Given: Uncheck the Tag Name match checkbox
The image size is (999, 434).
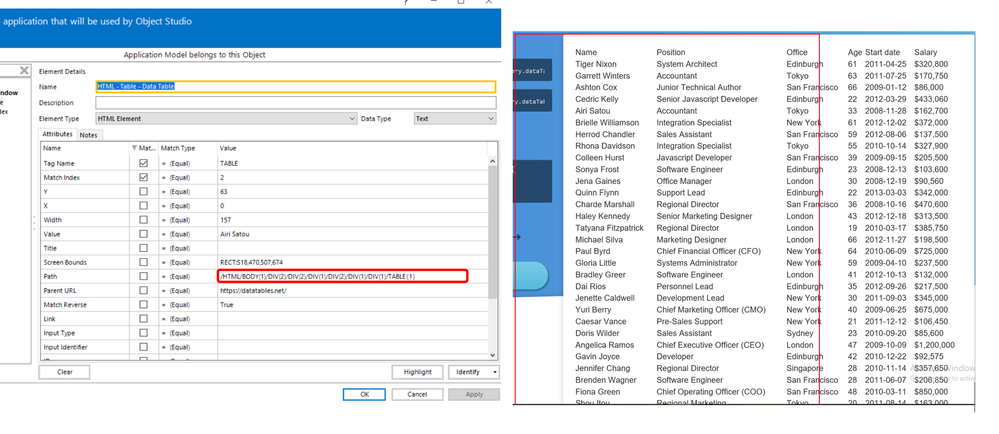Looking at the screenshot, I should click(x=143, y=163).
